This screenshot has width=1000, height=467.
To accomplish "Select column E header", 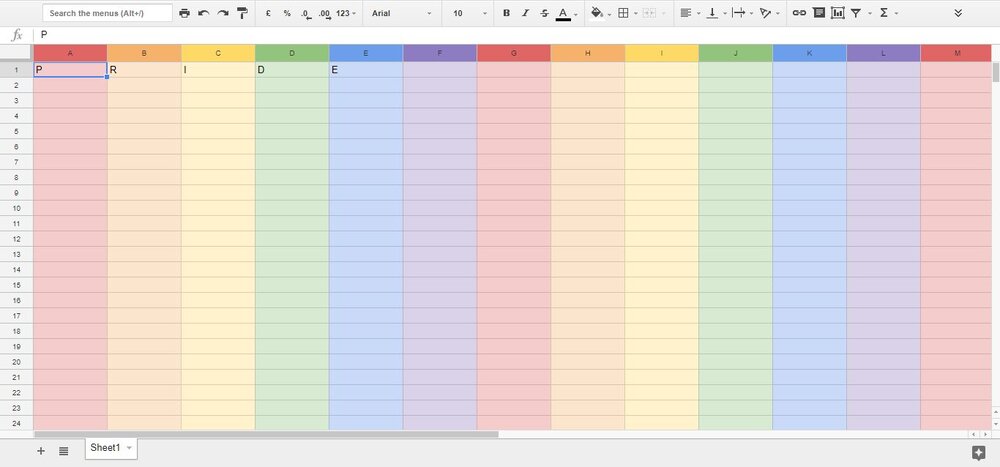I will click(366, 53).
